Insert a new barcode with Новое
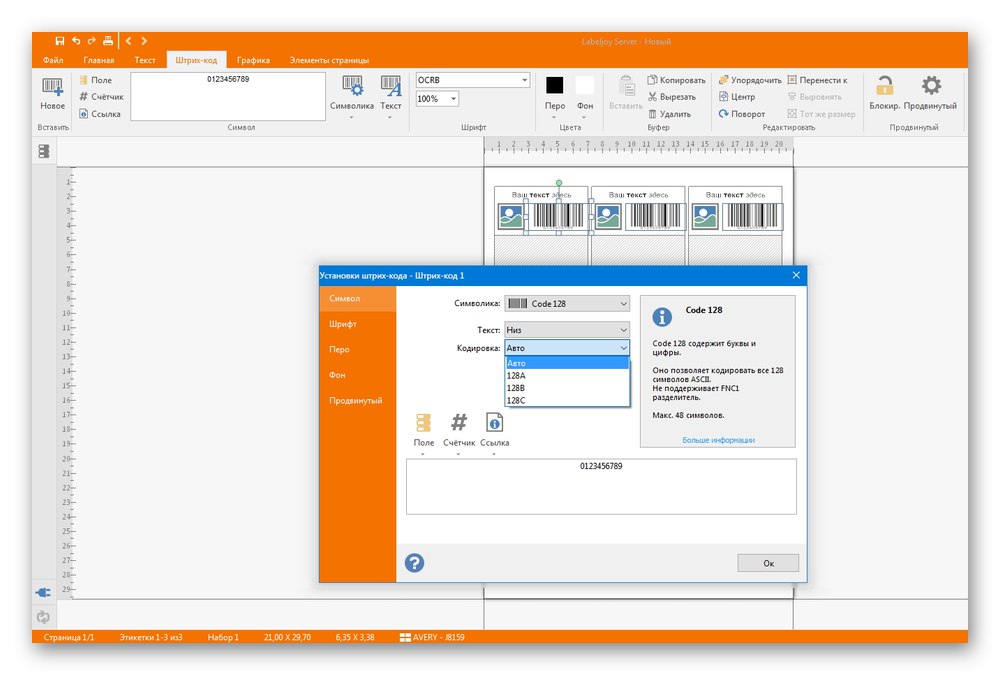 click(52, 93)
